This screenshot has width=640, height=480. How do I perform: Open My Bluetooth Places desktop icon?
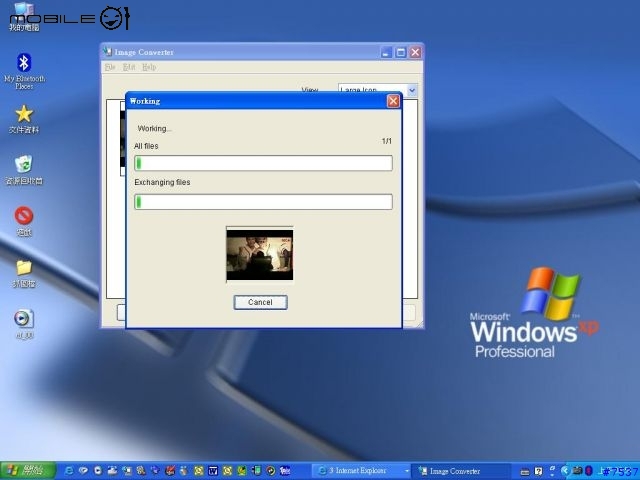(x=24, y=70)
